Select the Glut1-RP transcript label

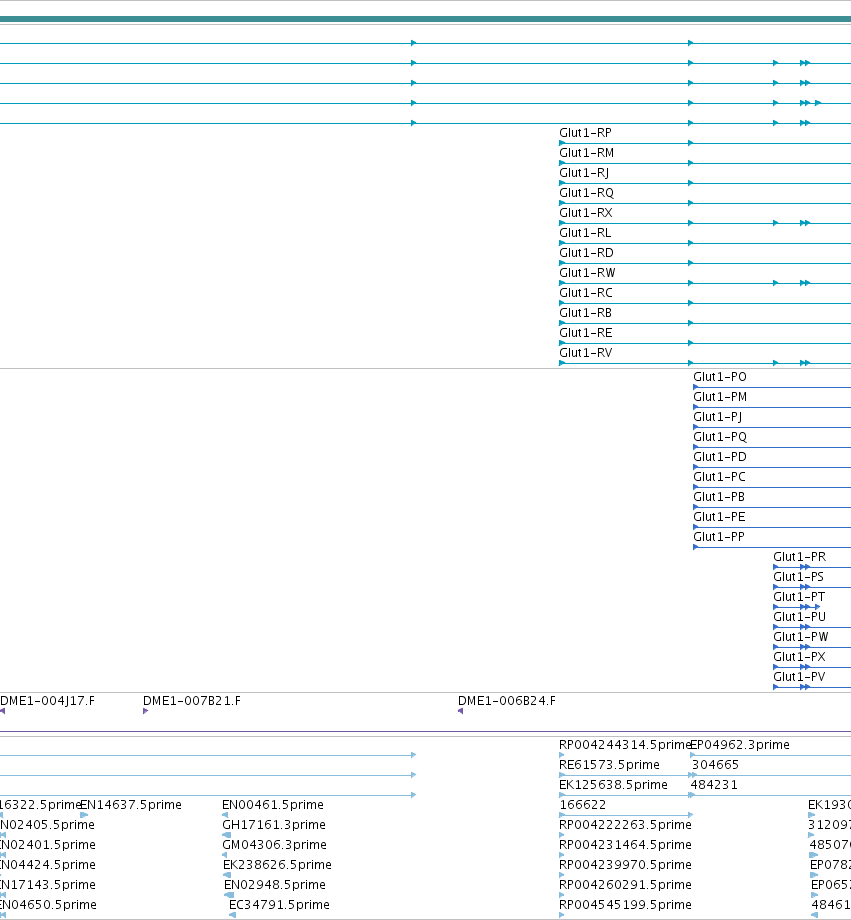585,133
